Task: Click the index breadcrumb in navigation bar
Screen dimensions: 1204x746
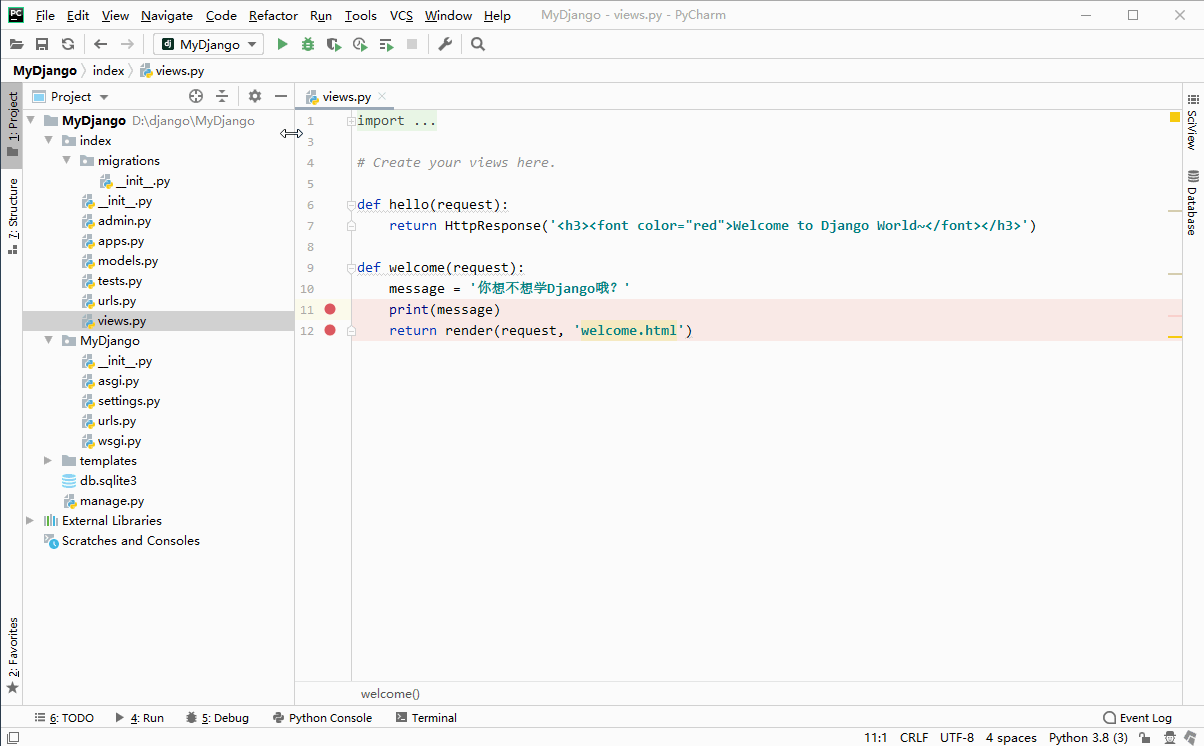Action: (108, 71)
